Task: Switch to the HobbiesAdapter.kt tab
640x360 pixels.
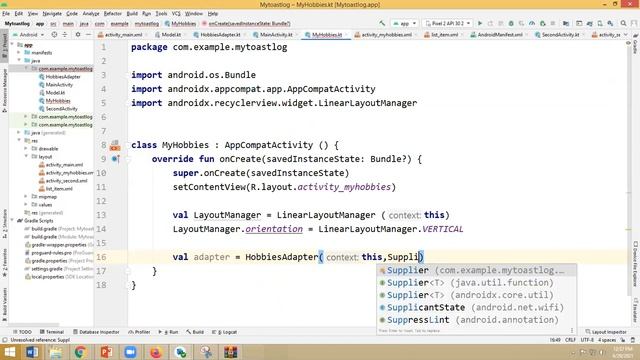Action: 217,35
